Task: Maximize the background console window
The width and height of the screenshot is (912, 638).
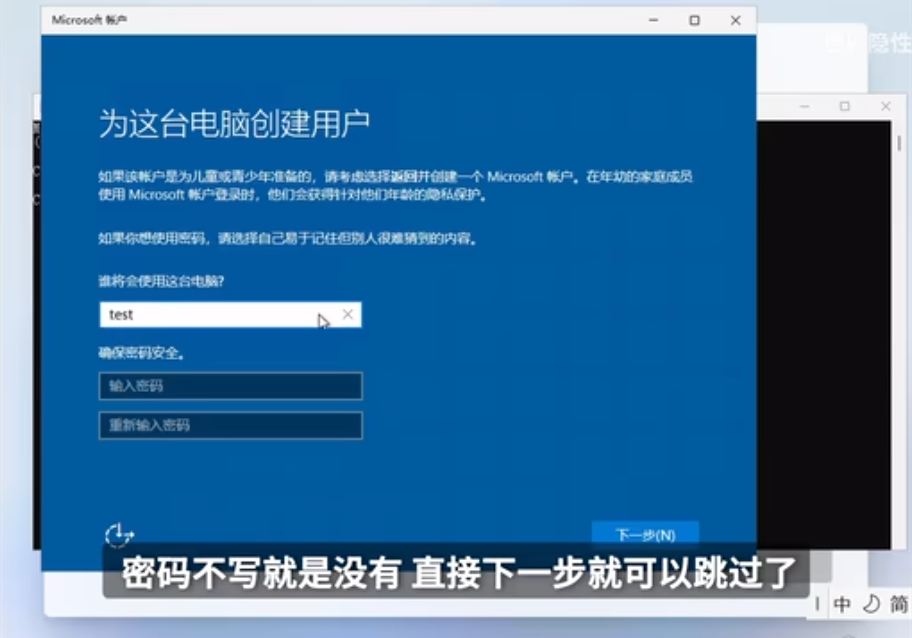Action: point(845,106)
